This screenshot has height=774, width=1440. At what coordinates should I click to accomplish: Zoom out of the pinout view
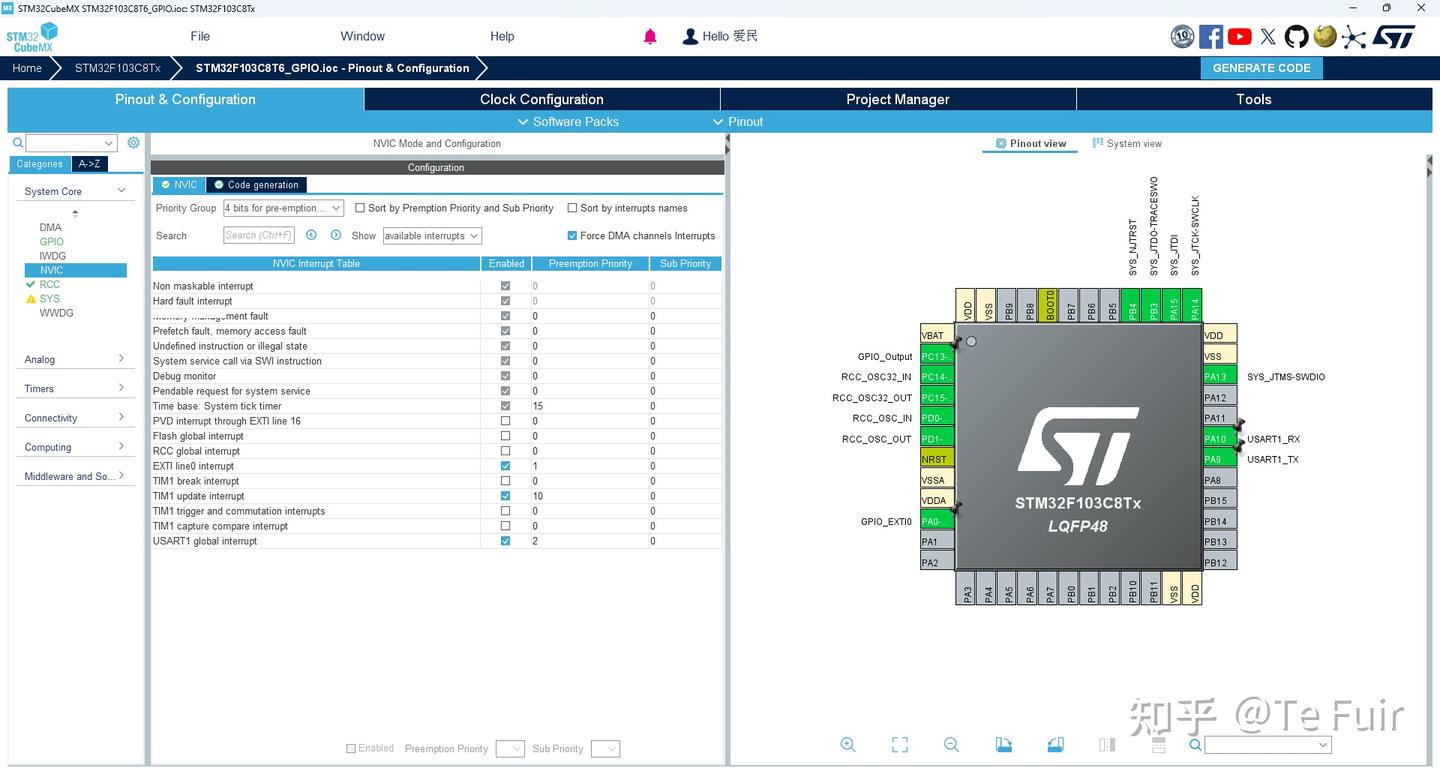951,744
